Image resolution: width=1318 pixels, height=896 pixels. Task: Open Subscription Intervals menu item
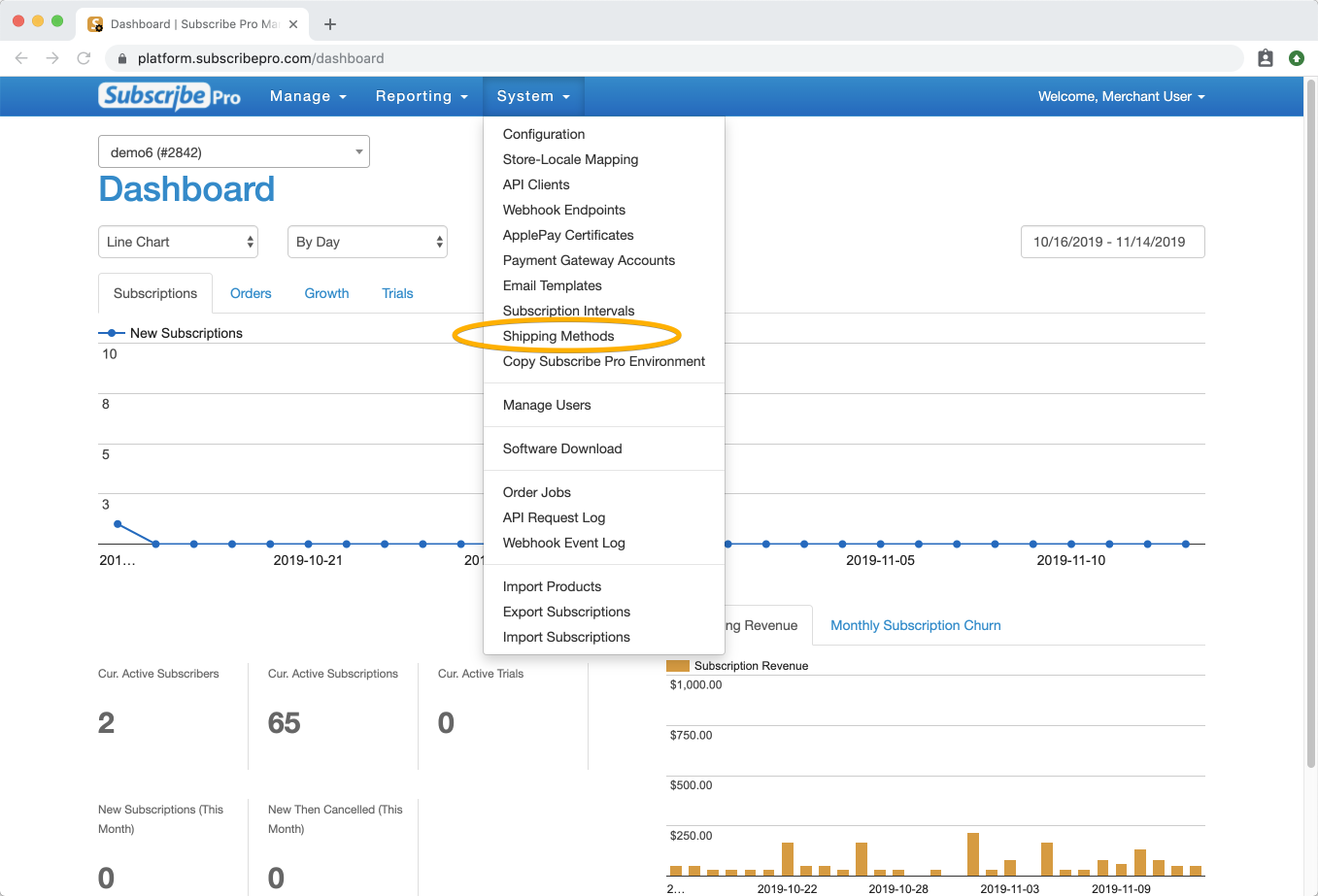604,311
